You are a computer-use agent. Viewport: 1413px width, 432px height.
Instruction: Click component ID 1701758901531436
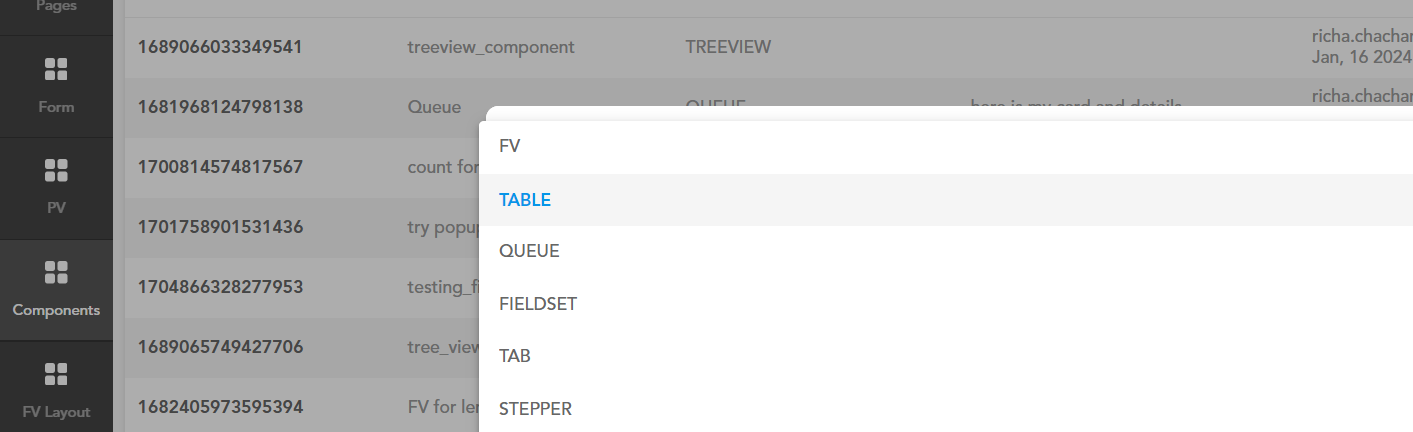(x=220, y=227)
